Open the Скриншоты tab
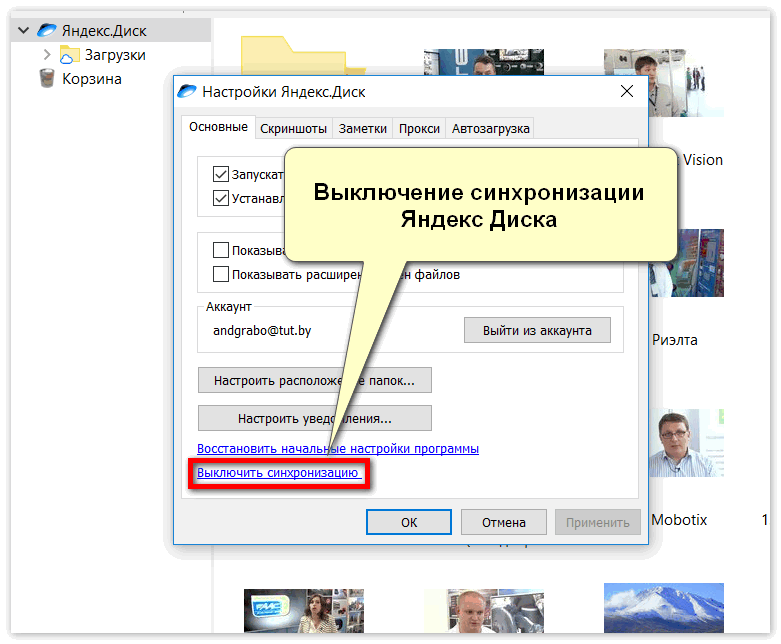The image size is (781, 644). coord(293,129)
